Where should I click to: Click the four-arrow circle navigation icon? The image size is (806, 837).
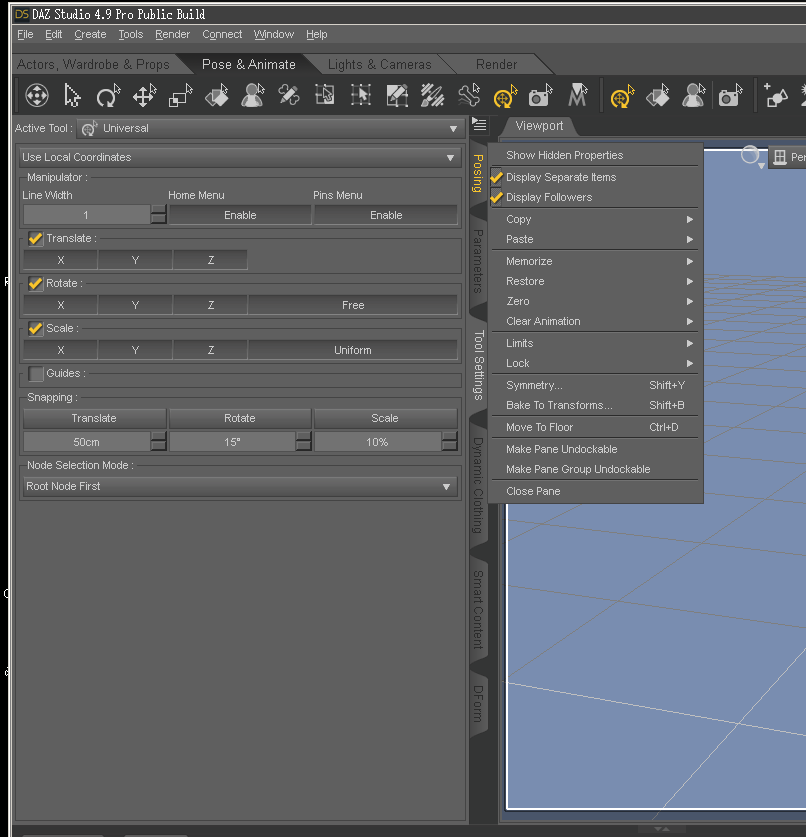(37, 96)
